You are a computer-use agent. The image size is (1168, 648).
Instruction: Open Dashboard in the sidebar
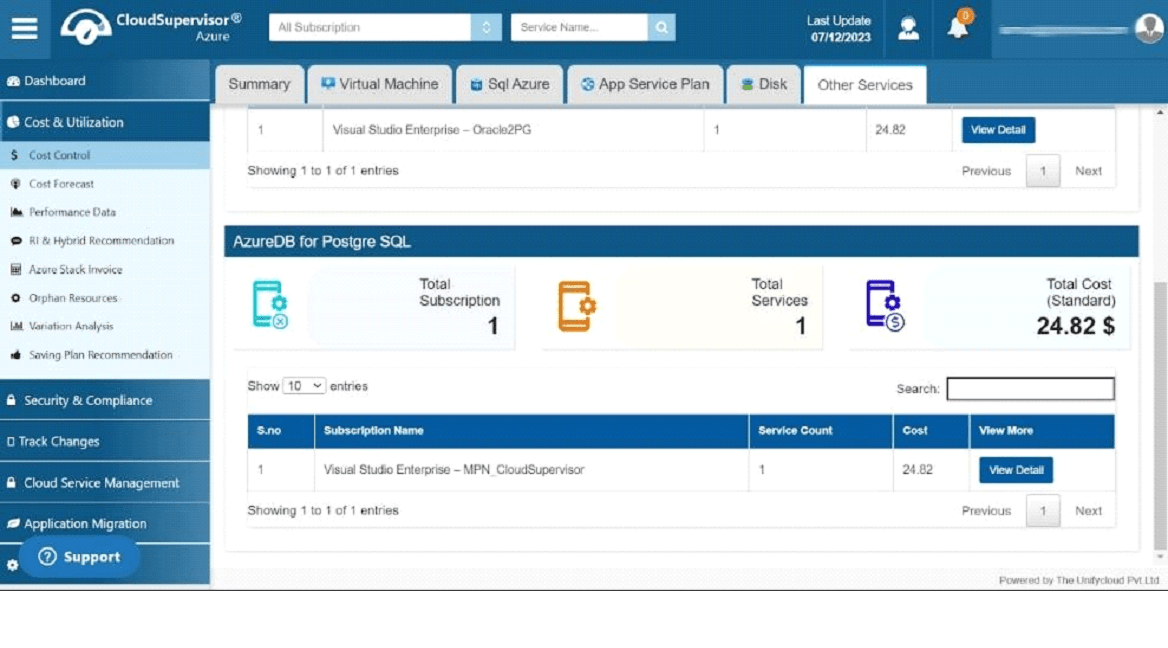105,80
